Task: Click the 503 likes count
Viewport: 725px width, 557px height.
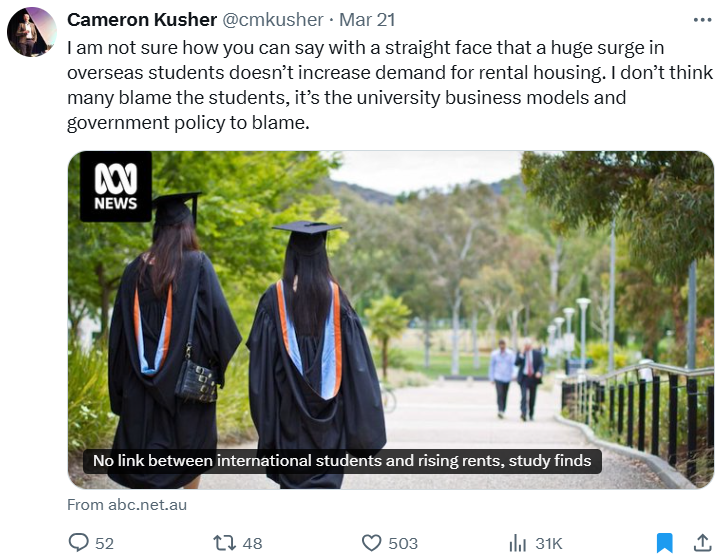Action: click(x=403, y=543)
